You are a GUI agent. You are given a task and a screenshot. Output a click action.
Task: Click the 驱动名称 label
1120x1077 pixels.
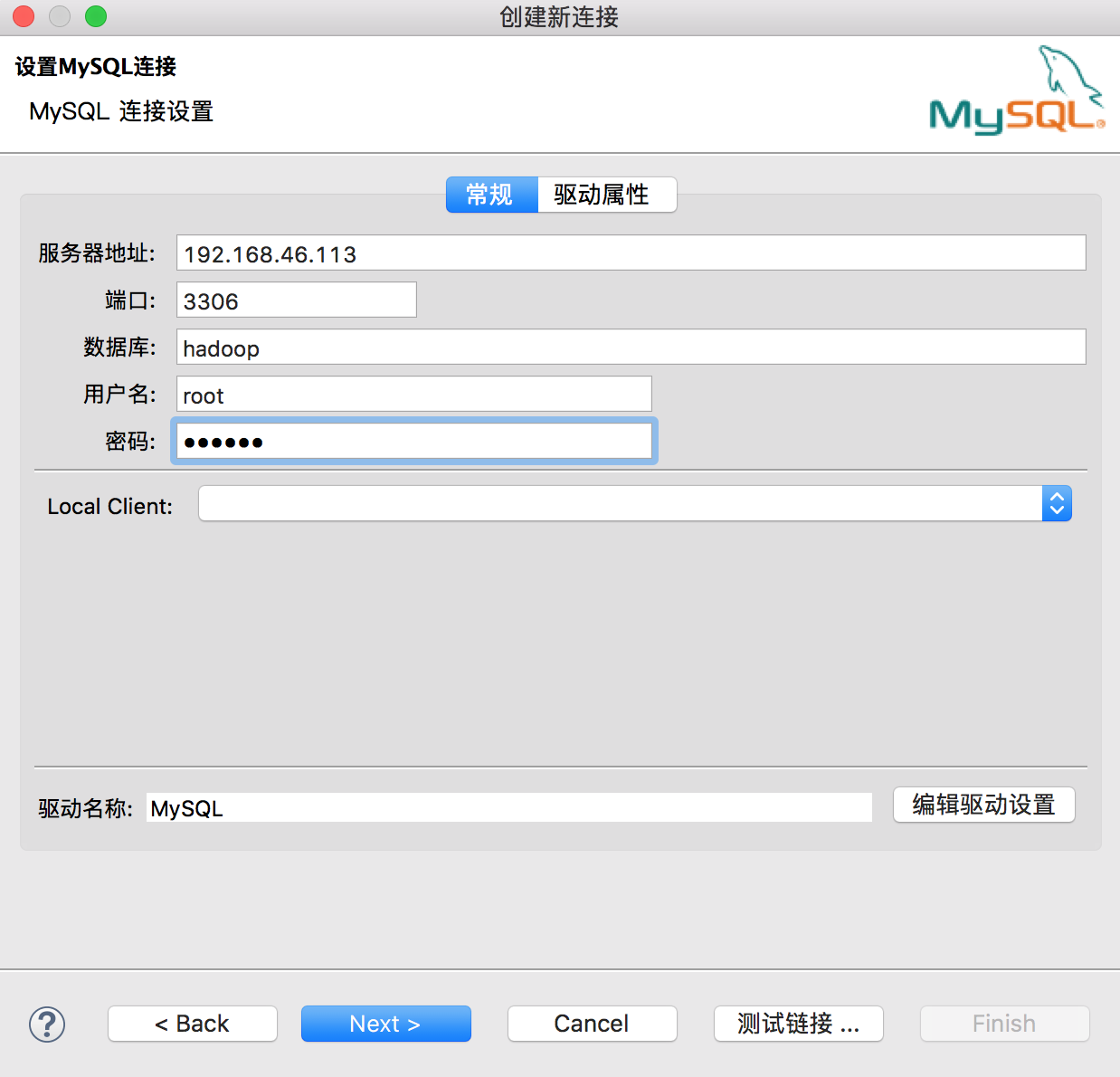pos(86,808)
